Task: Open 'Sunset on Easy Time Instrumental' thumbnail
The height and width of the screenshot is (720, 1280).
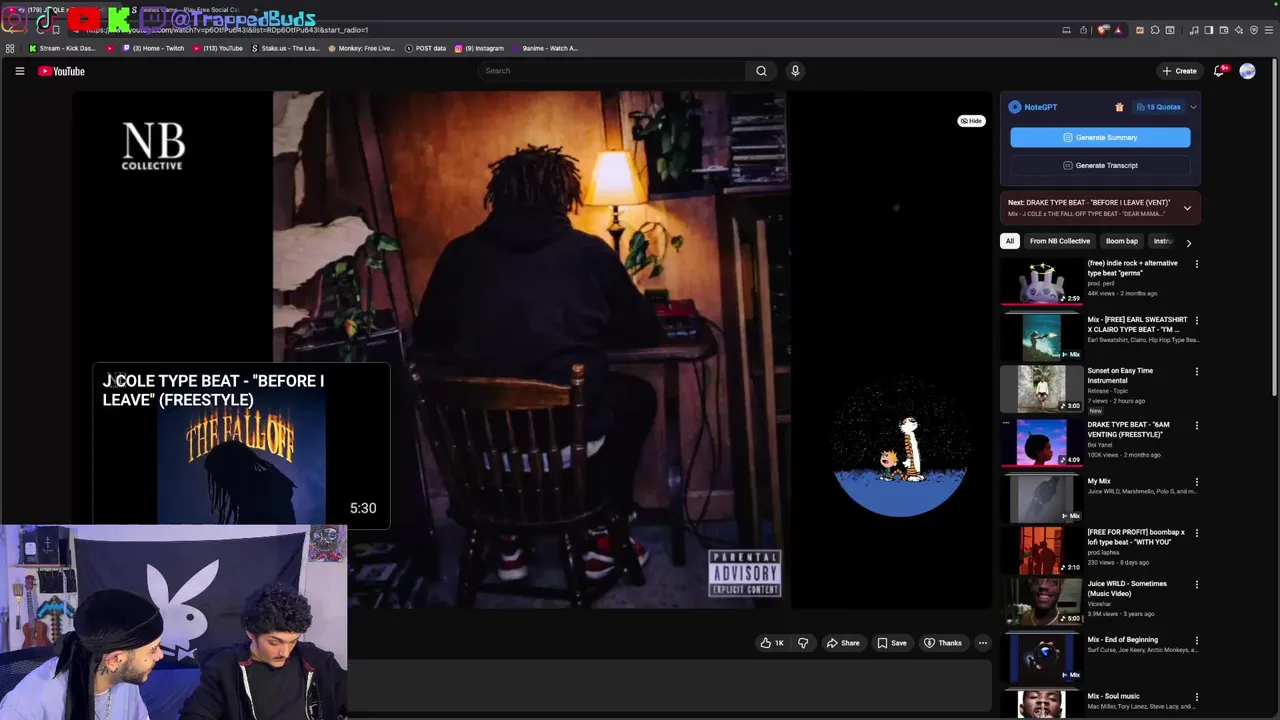Action: [x=1041, y=389]
